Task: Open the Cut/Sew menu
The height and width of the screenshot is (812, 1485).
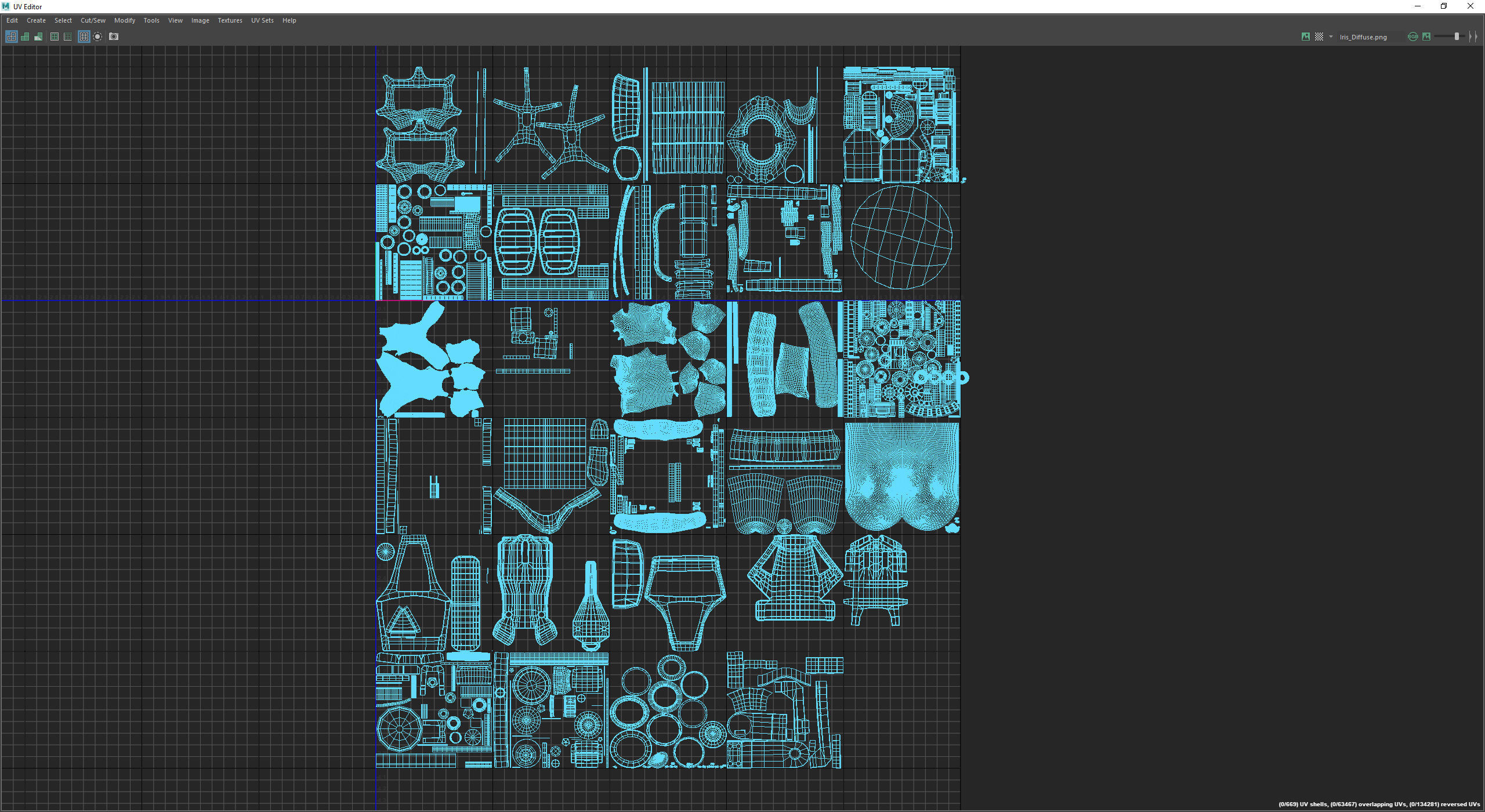Action: (x=93, y=20)
